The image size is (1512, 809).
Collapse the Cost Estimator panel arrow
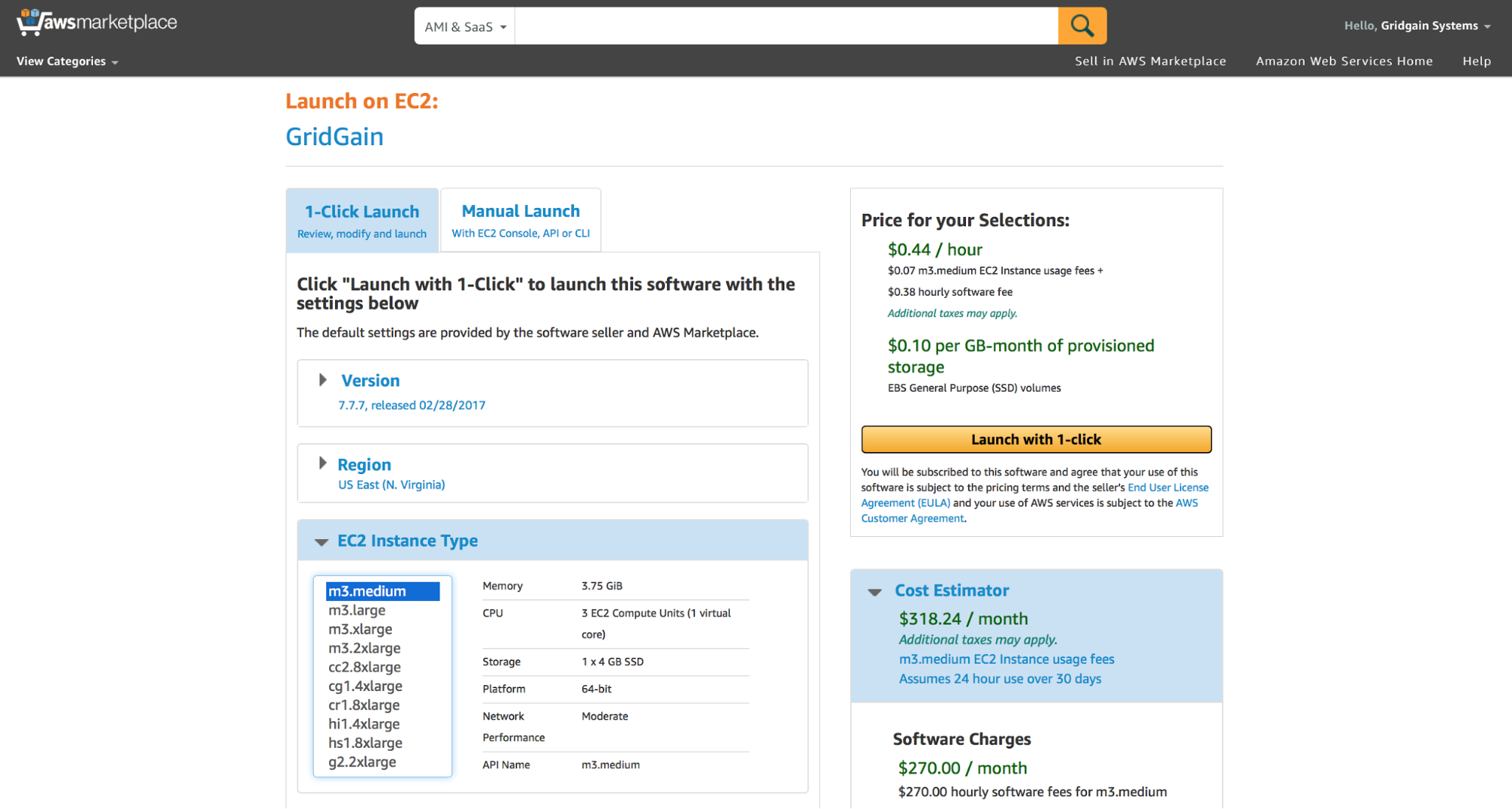[x=875, y=592]
